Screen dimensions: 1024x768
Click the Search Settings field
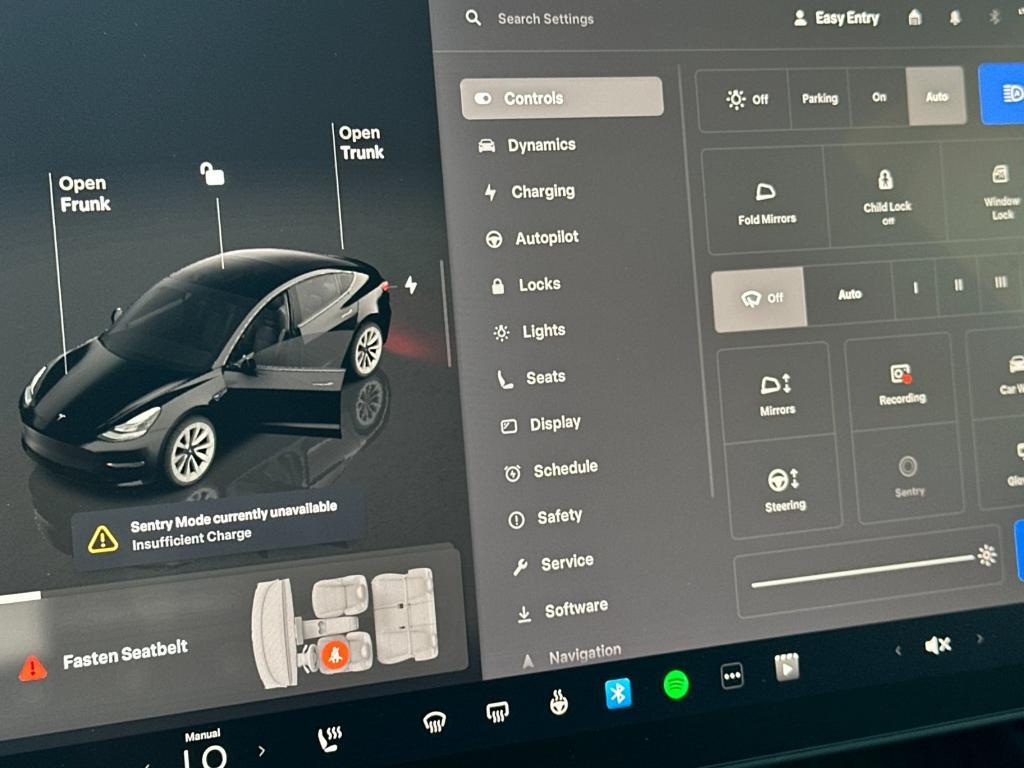pyautogui.click(x=545, y=19)
